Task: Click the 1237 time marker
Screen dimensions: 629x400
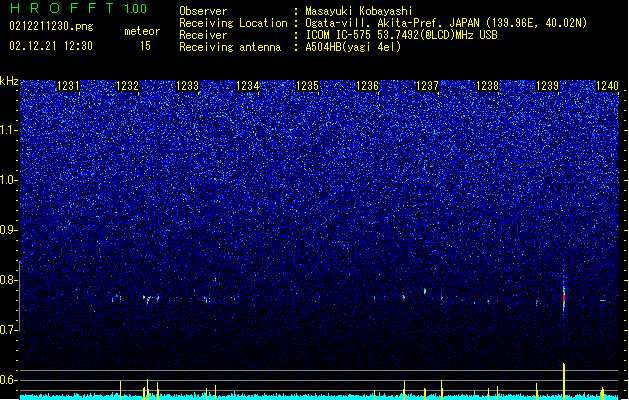Action: tap(428, 86)
